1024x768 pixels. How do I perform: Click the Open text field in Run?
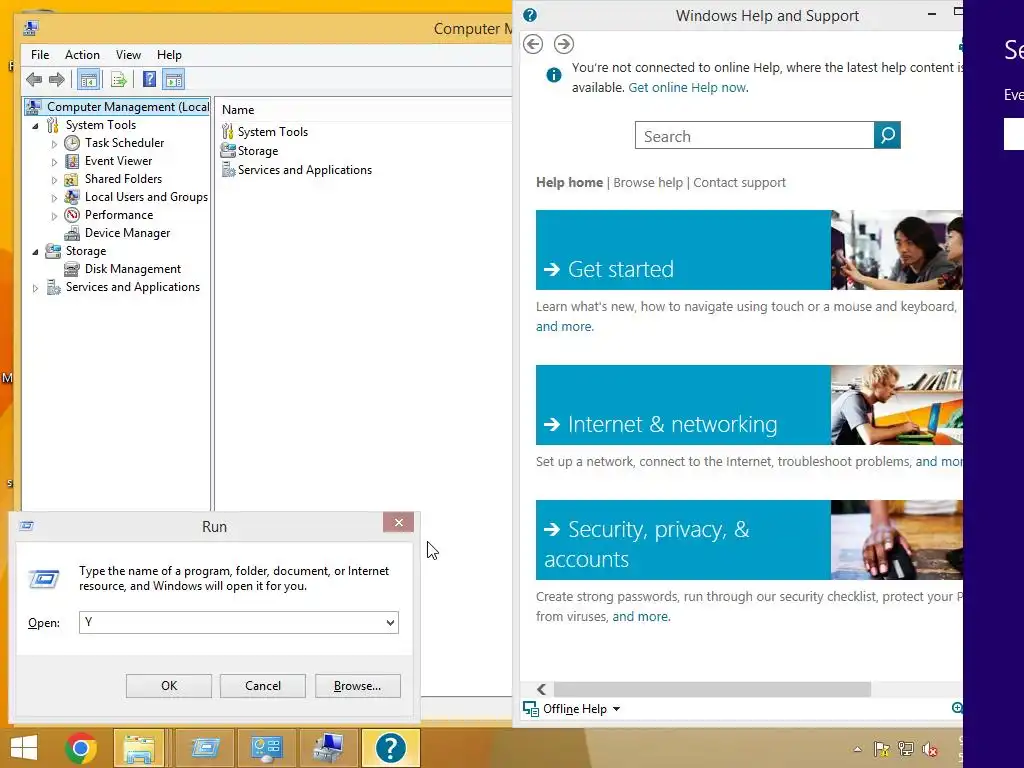click(232, 622)
